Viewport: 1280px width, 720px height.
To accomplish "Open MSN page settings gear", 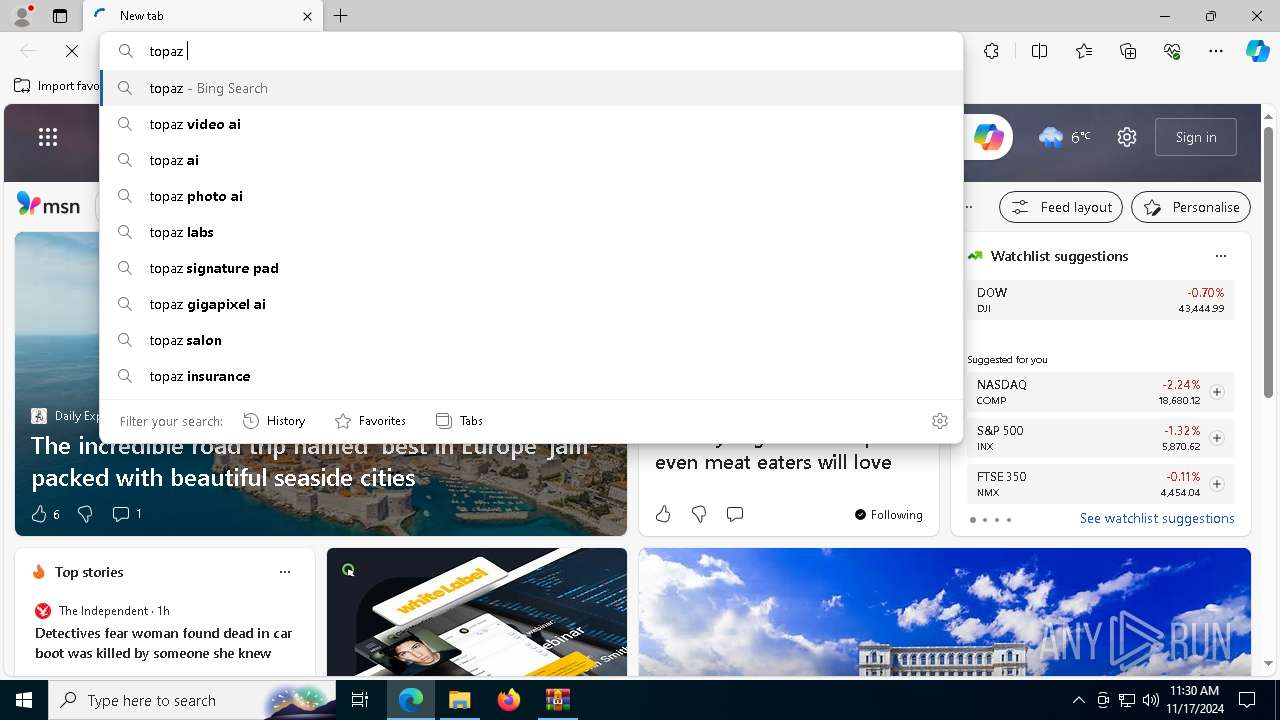I will click(1127, 137).
